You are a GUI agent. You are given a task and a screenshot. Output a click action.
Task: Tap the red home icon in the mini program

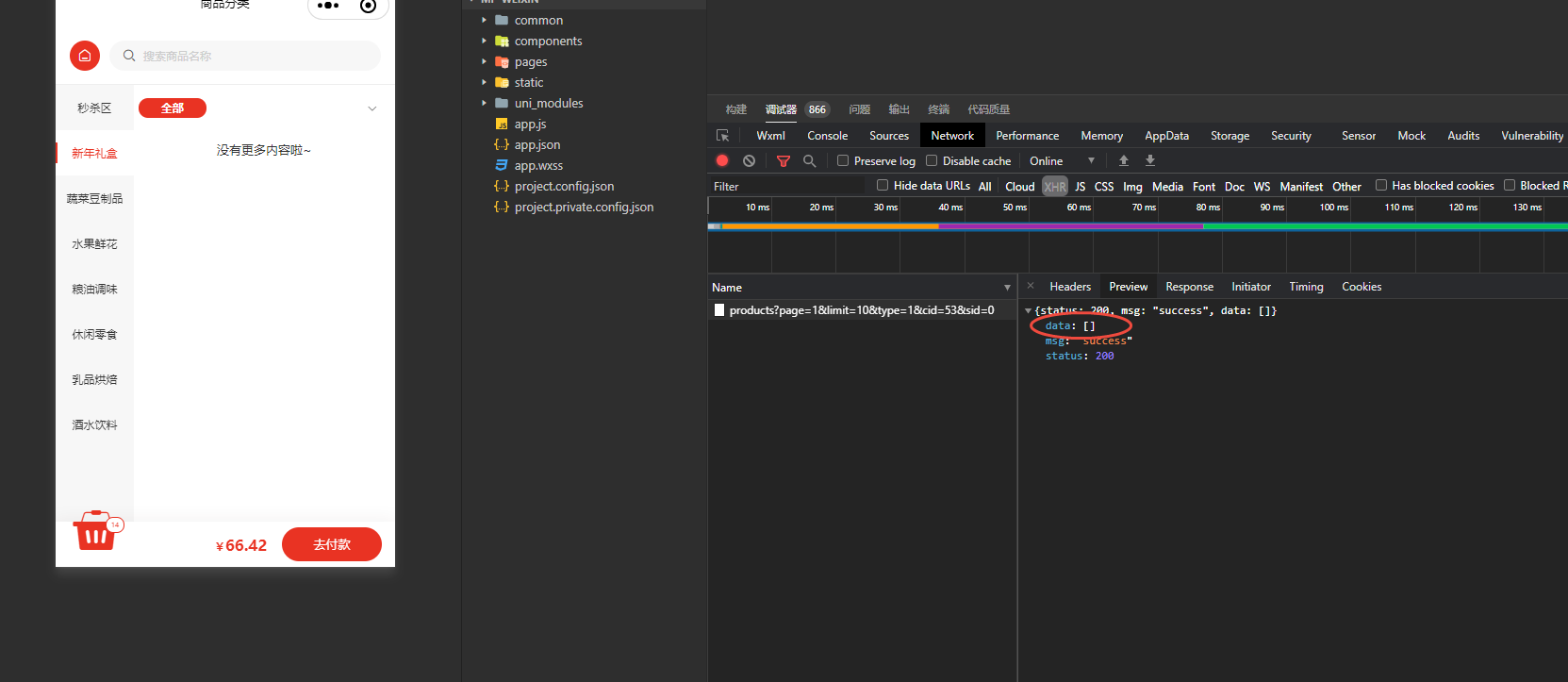pyautogui.click(x=85, y=56)
